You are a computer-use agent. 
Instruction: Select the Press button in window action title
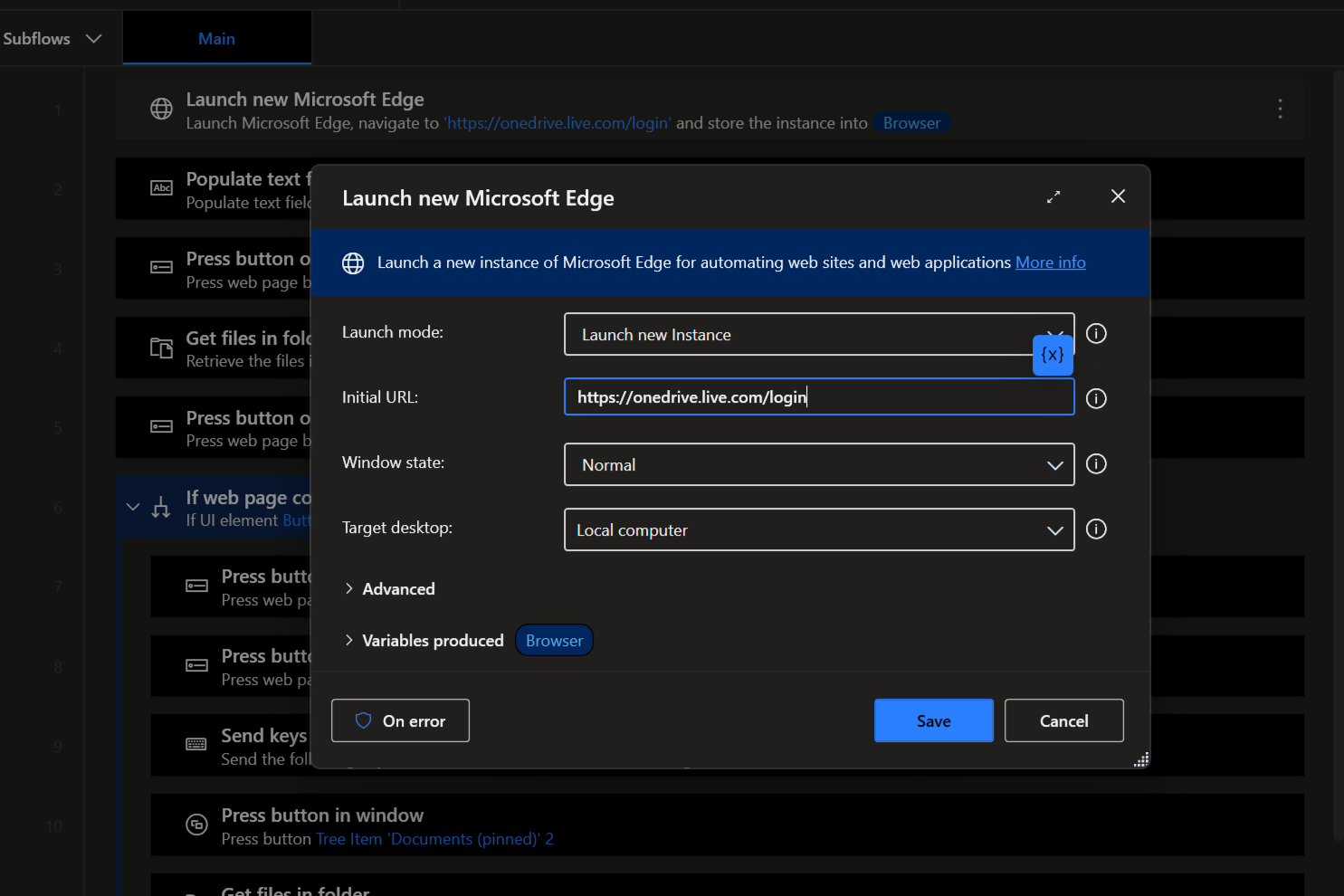pyautogui.click(x=322, y=815)
